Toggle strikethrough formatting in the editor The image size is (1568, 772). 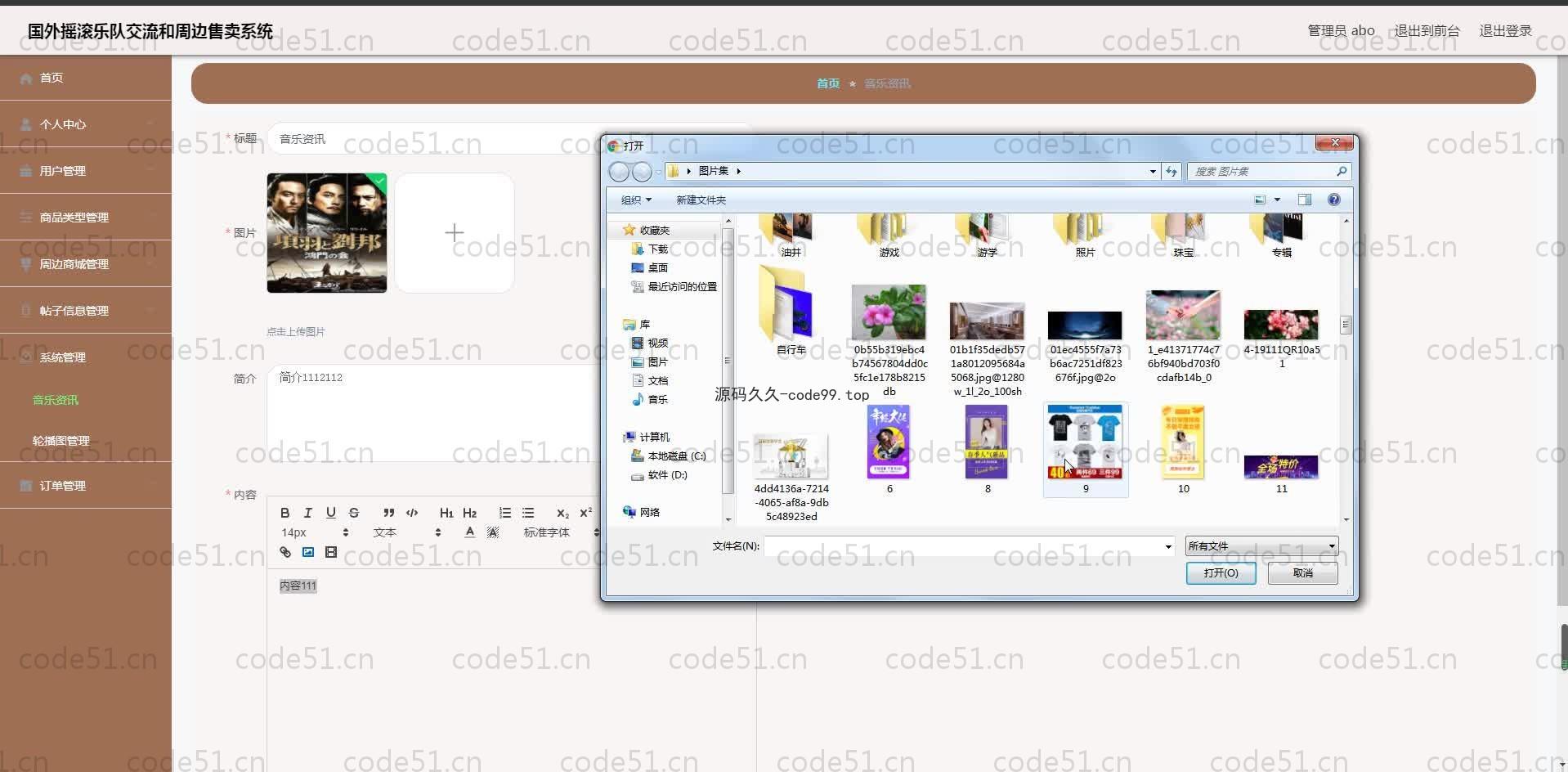pyautogui.click(x=353, y=513)
